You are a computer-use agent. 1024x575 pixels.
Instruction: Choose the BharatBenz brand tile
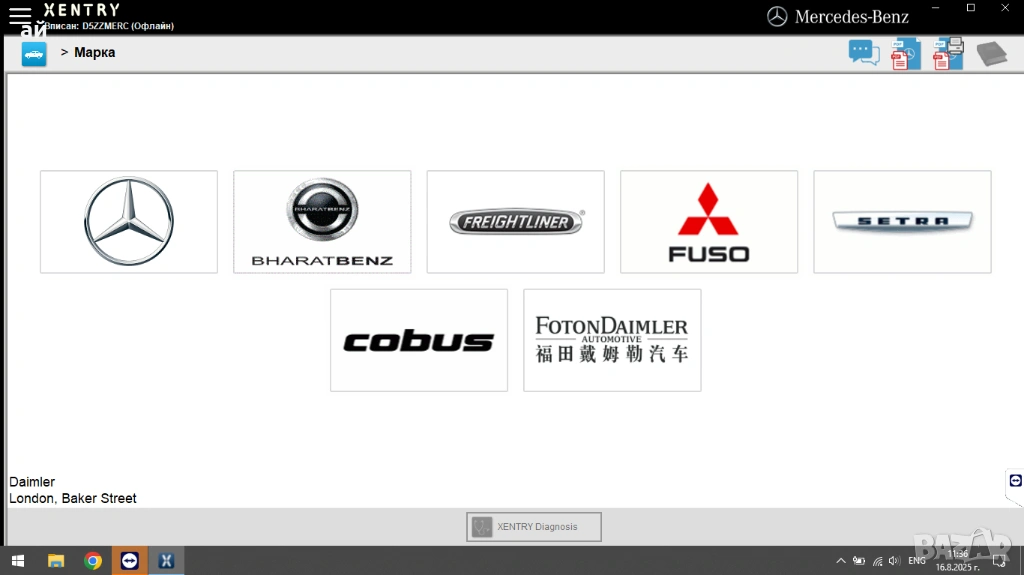322,222
